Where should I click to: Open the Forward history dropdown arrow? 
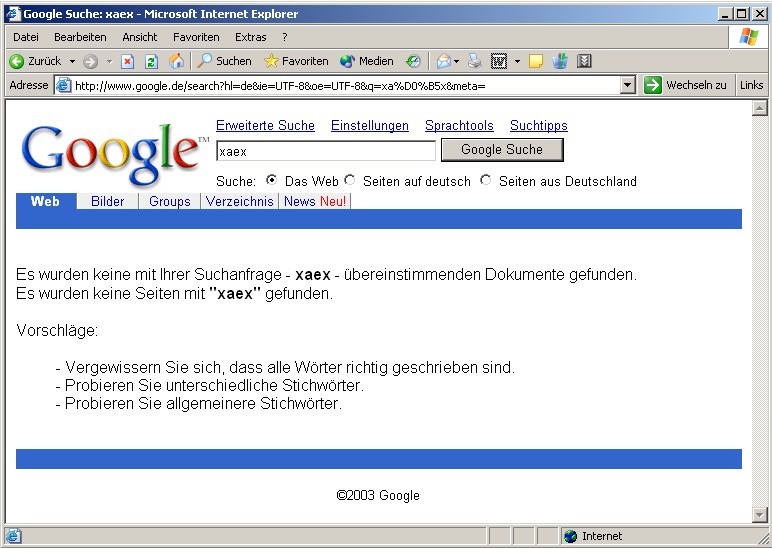pyautogui.click(x=109, y=62)
